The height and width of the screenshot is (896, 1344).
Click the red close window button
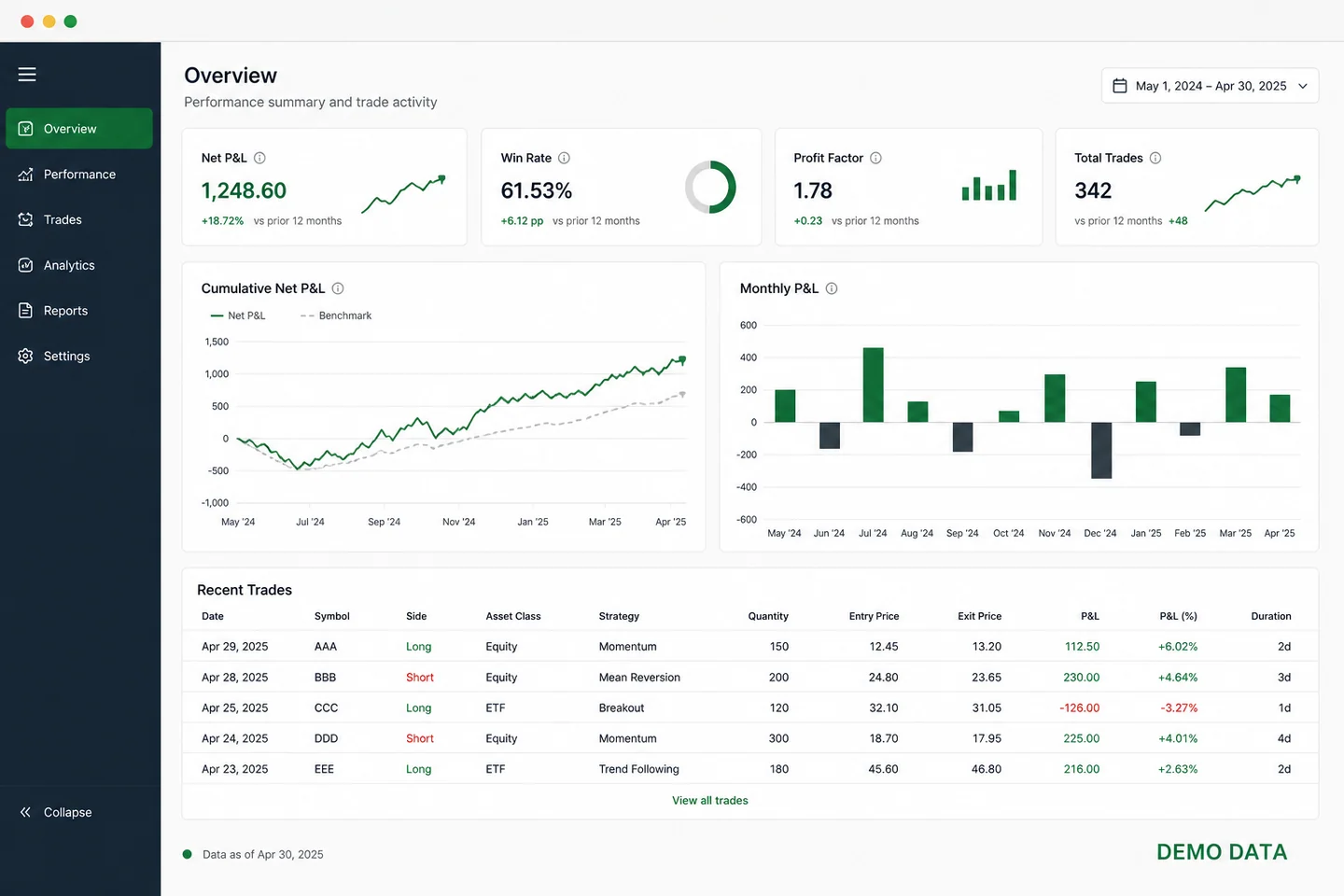[27, 21]
